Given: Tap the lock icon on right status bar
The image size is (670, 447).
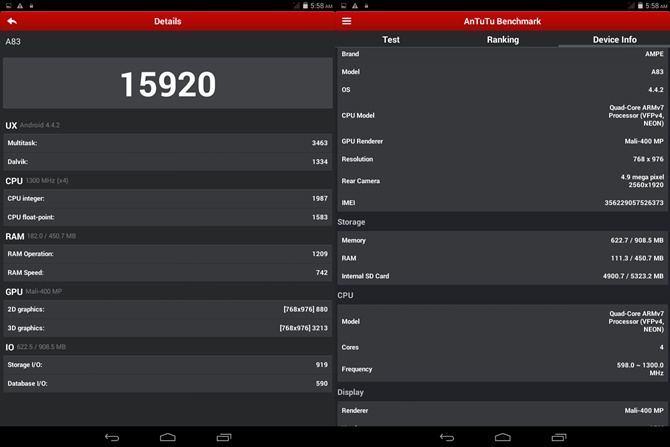Looking at the screenshot, I should (x=366, y=6).
